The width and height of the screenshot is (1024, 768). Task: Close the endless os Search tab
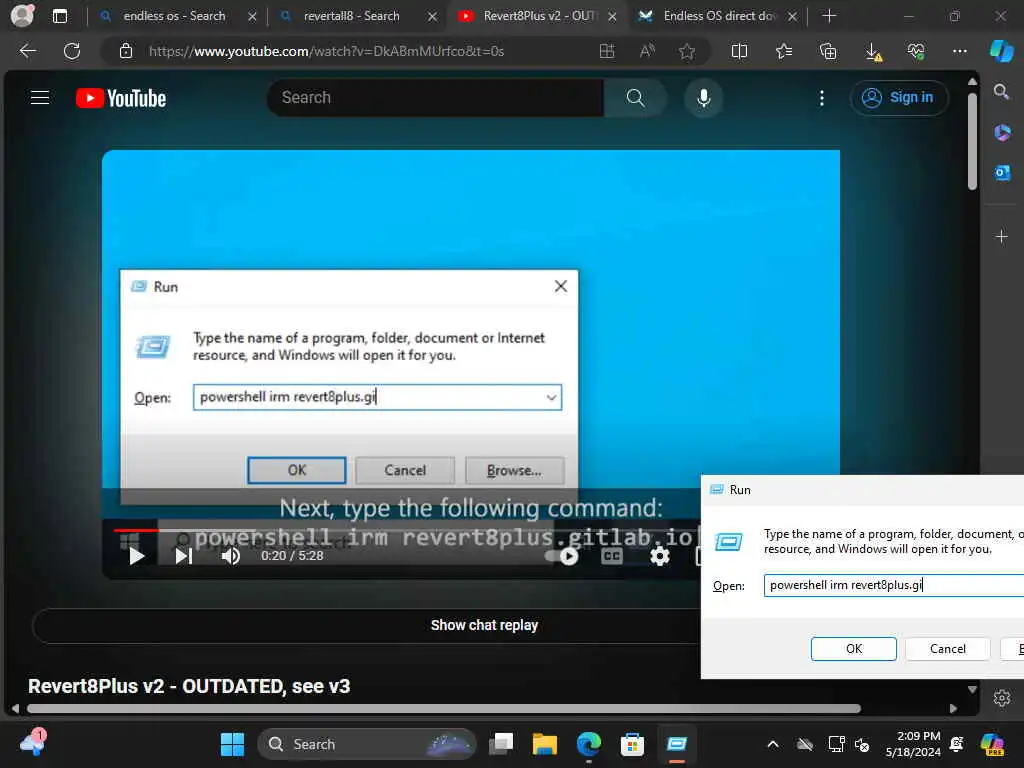252,16
